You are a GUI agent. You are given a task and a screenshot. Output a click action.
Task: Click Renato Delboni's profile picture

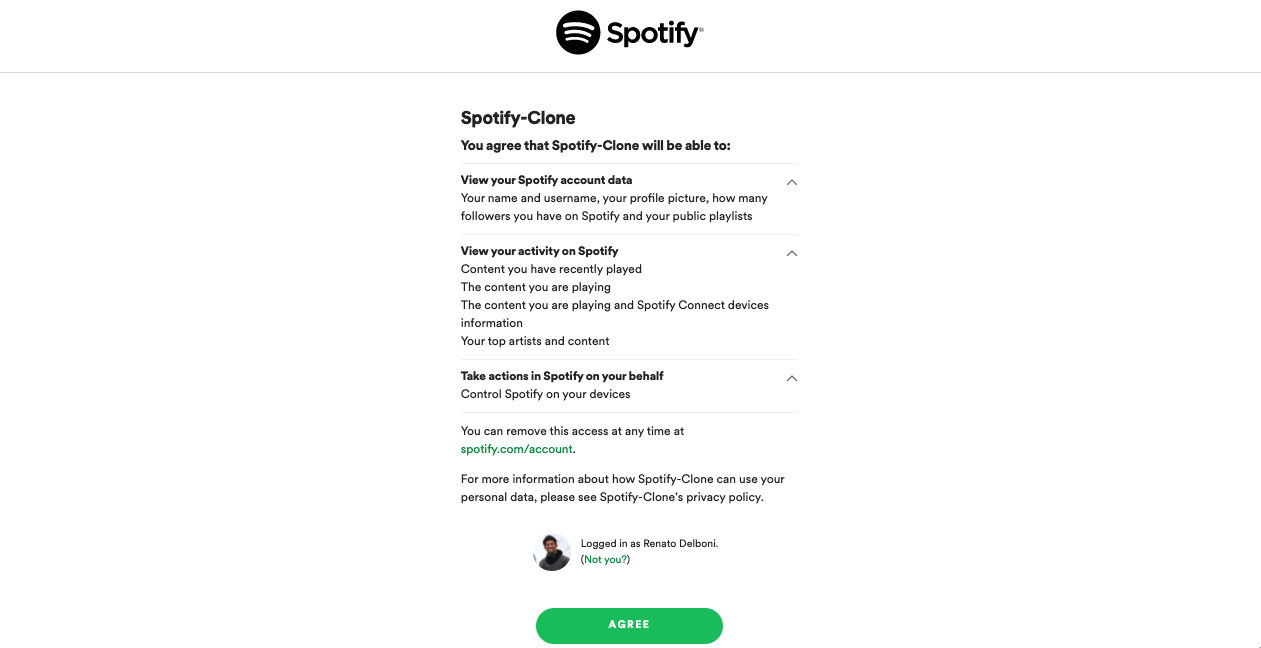(x=552, y=552)
